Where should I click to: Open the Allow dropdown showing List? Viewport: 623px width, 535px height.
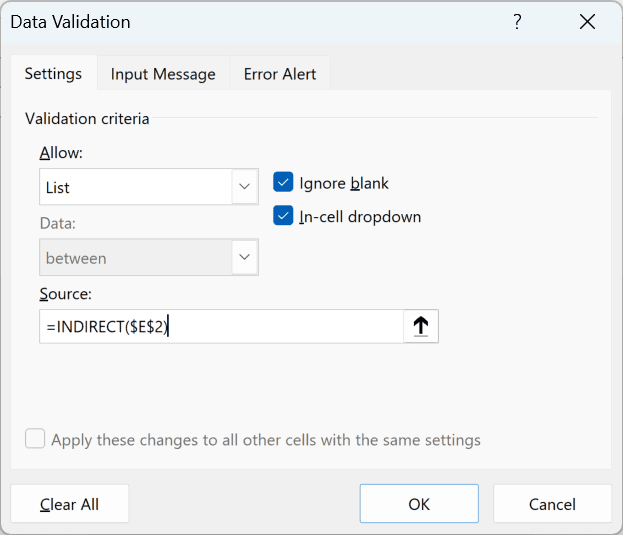click(149, 187)
